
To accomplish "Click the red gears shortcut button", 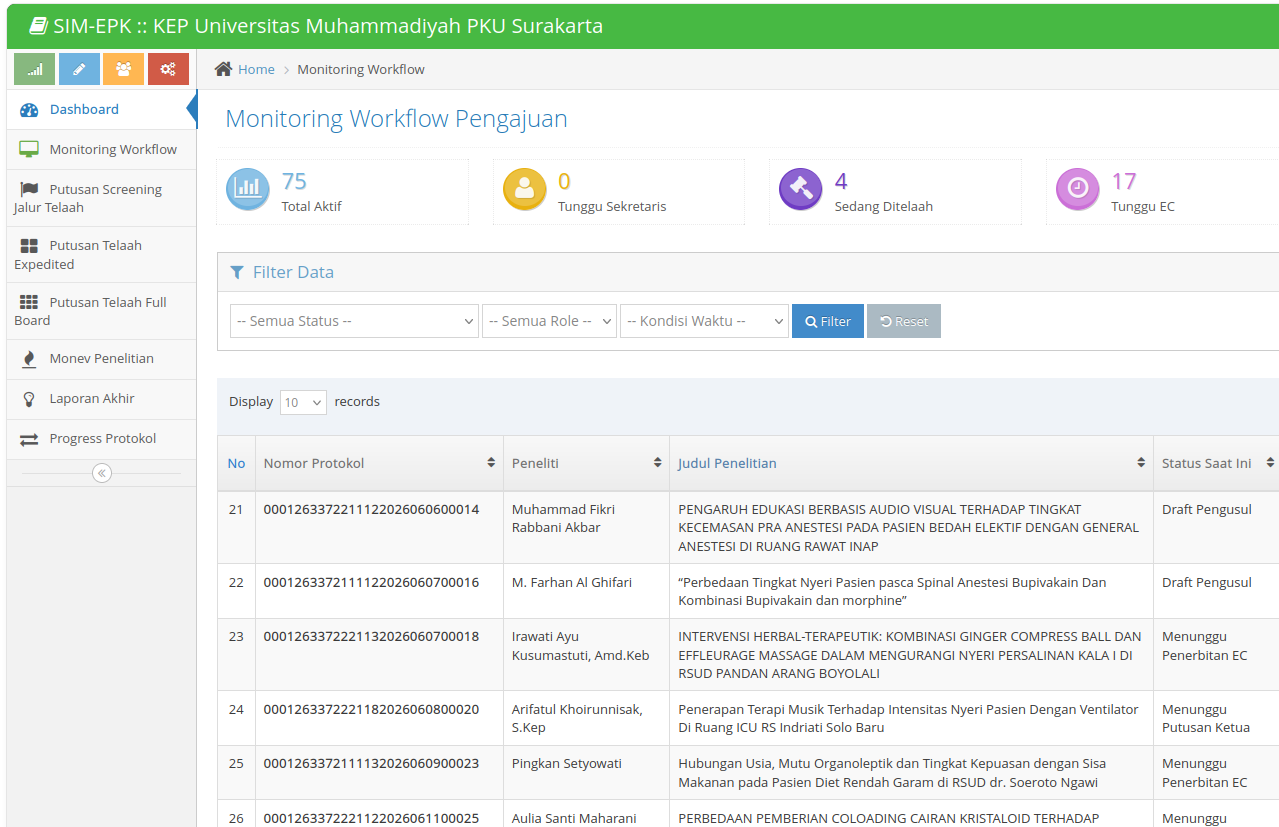I will 168,69.
